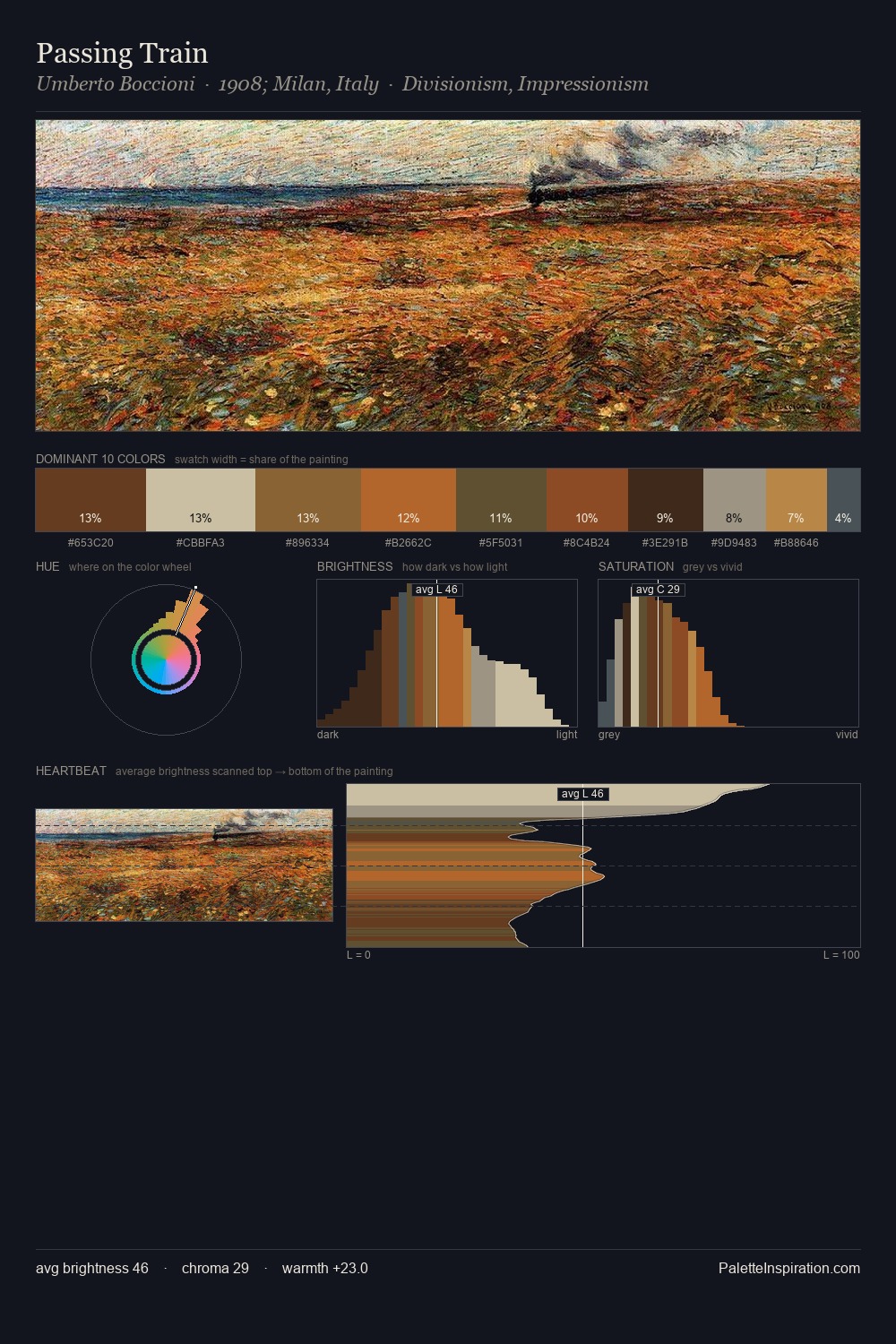Click the hex code label '#9D9483'
The image size is (896, 1344).
734,543
